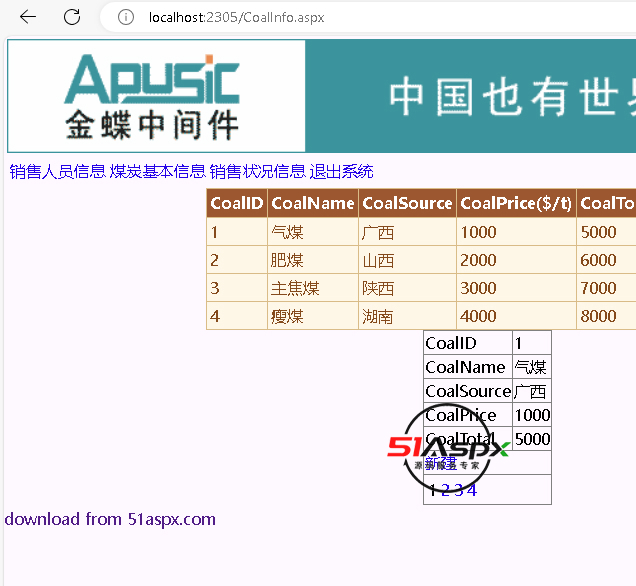636x586 pixels.
Task: Click 退出系统 to log out
Action: (342, 172)
